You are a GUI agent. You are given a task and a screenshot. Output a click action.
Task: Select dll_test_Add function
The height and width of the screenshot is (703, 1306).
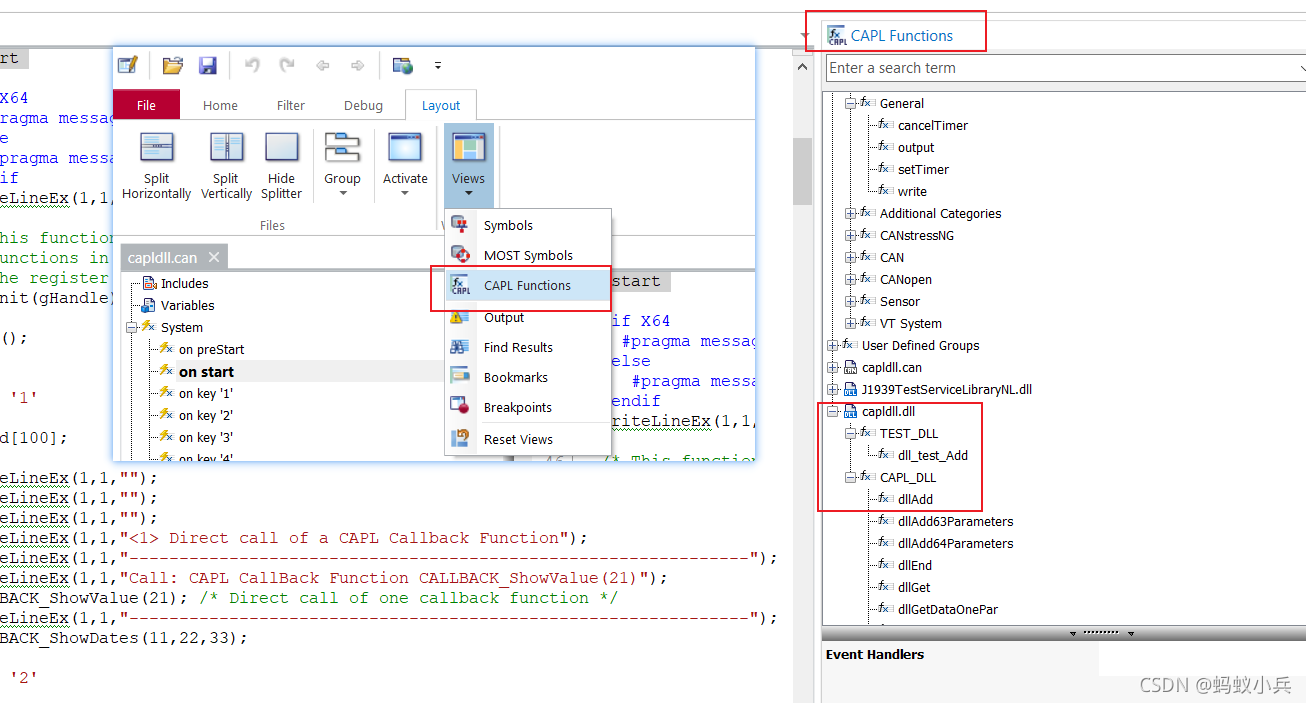click(932, 455)
